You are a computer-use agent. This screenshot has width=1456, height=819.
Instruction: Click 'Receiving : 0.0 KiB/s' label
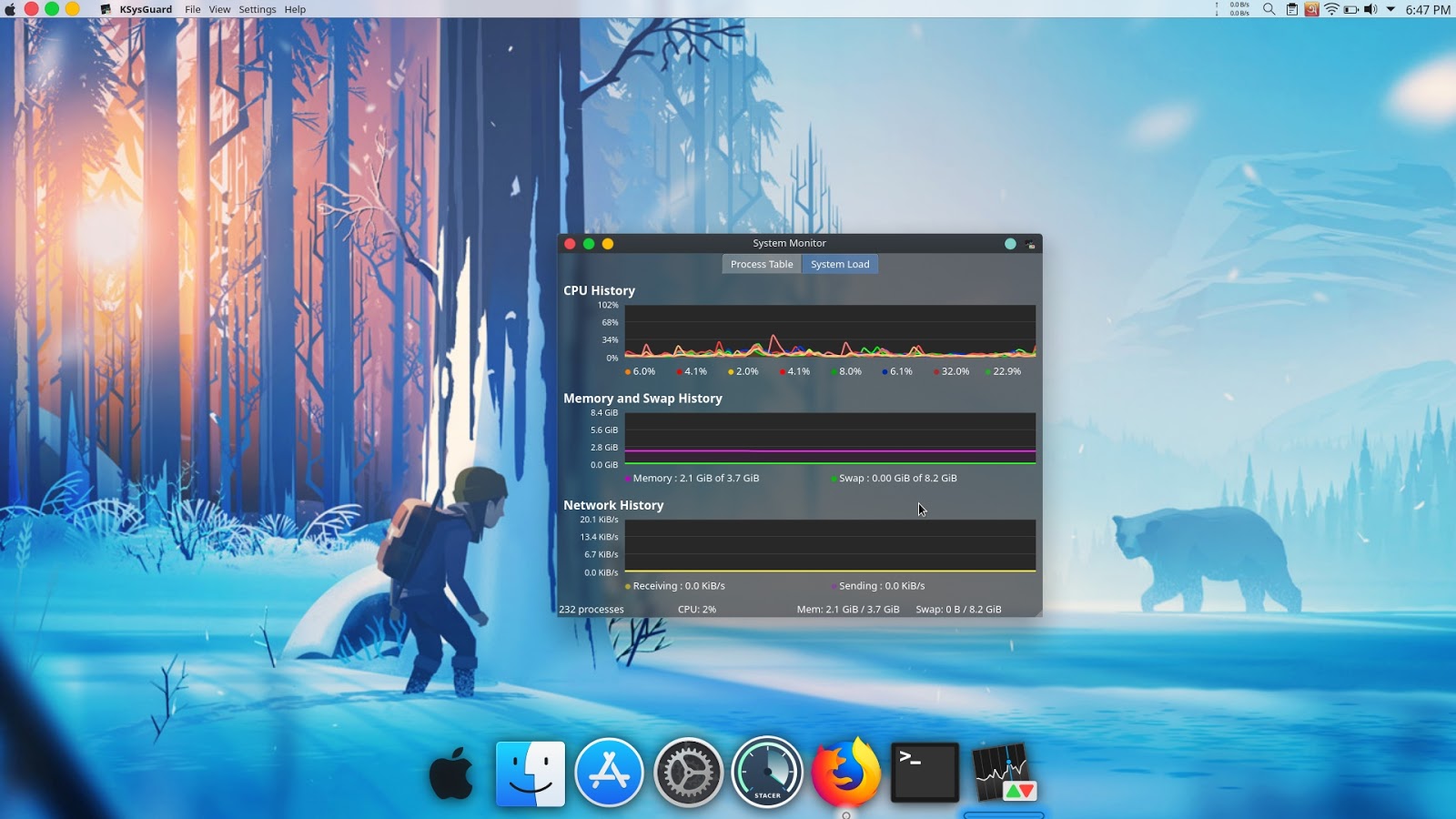679,586
